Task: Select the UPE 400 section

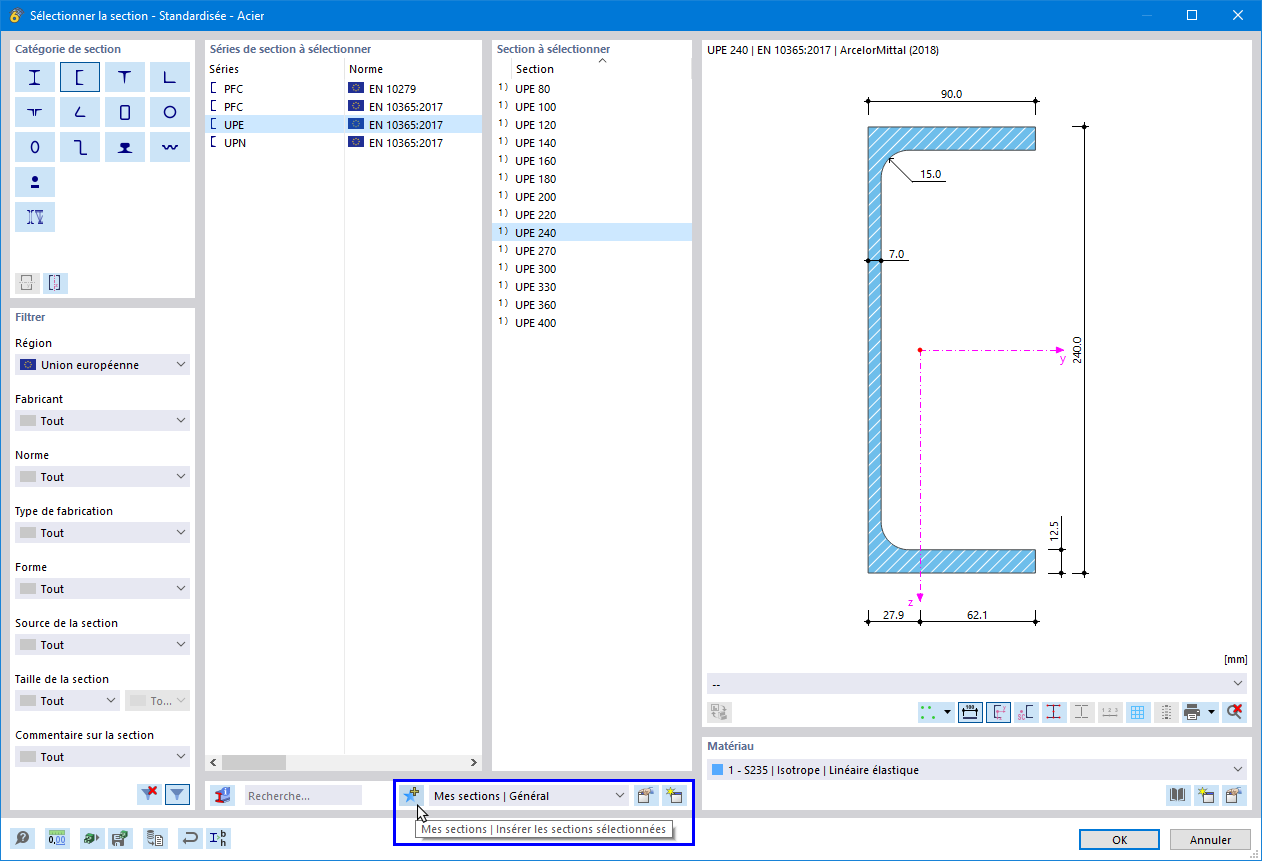Action: click(x=592, y=323)
